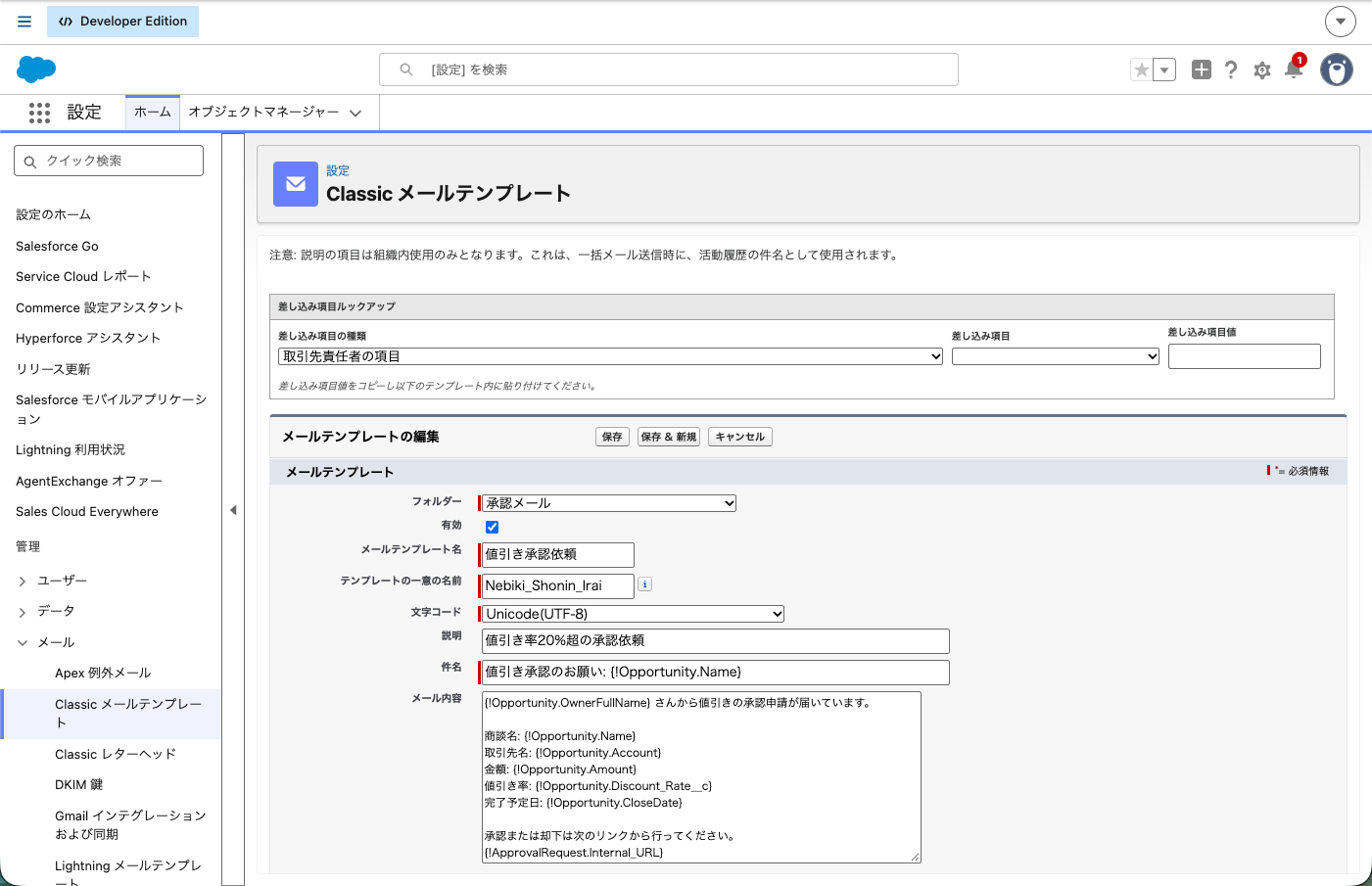Open the フォルダー dropdown
Screen dimensions: 1372x886
click(x=609, y=503)
